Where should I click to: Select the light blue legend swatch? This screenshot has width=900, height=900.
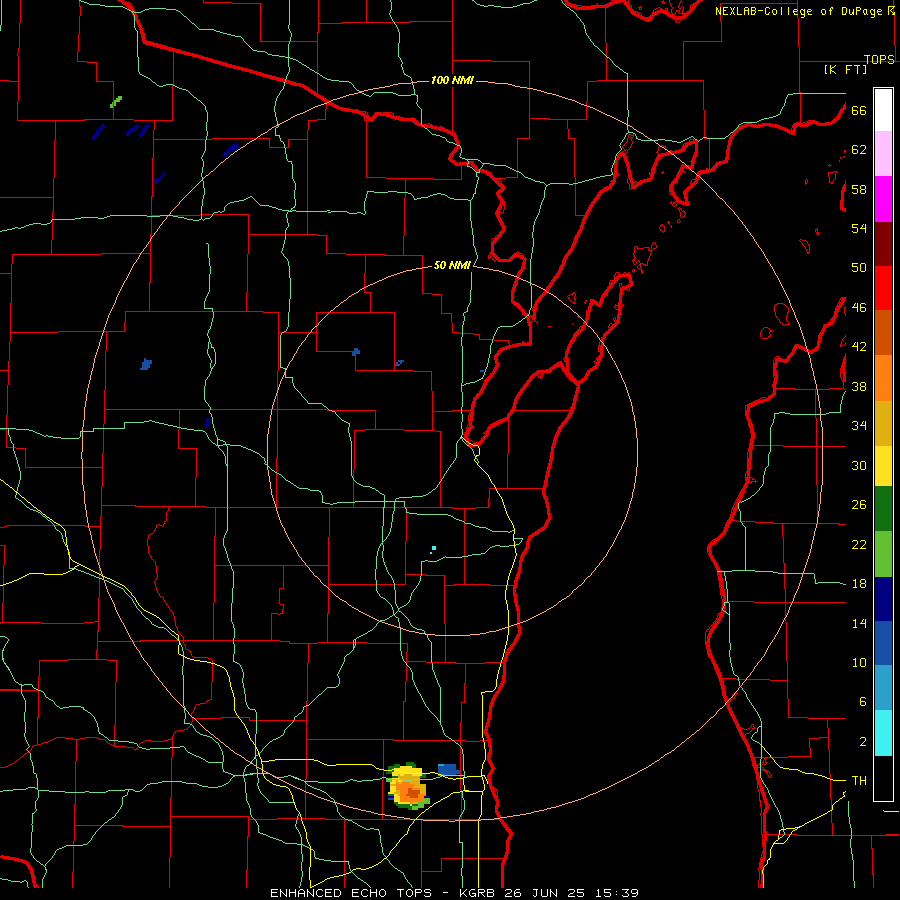coord(883,688)
